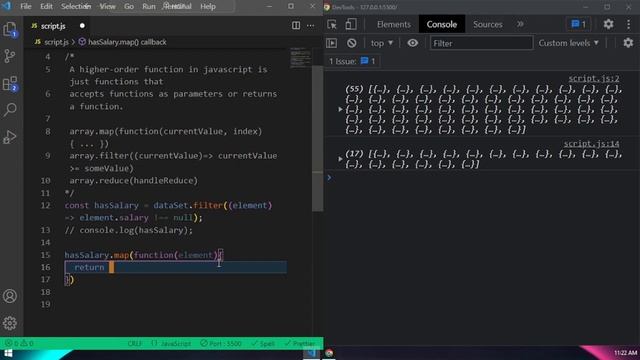Open the Accounts menu icon
This screenshot has height=360, width=640.
pos(10,296)
